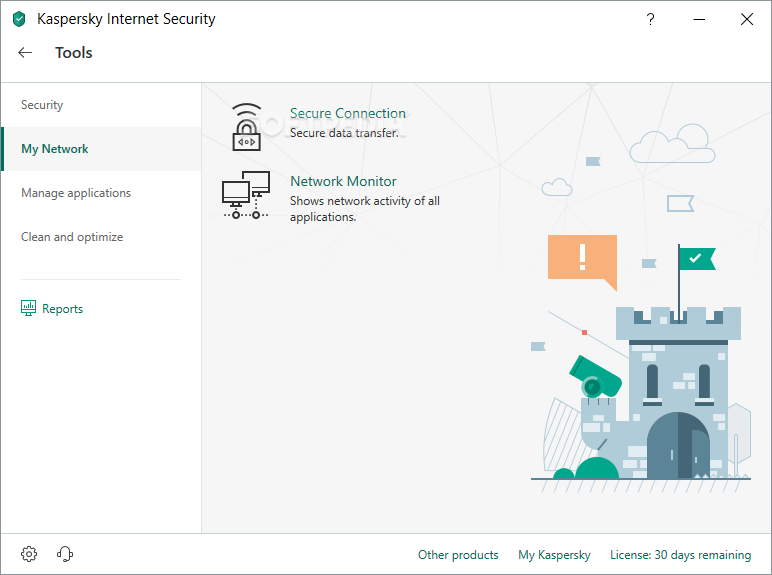Image resolution: width=772 pixels, height=575 pixels.
Task: Open support via the headset icon
Action: tap(64, 554)
